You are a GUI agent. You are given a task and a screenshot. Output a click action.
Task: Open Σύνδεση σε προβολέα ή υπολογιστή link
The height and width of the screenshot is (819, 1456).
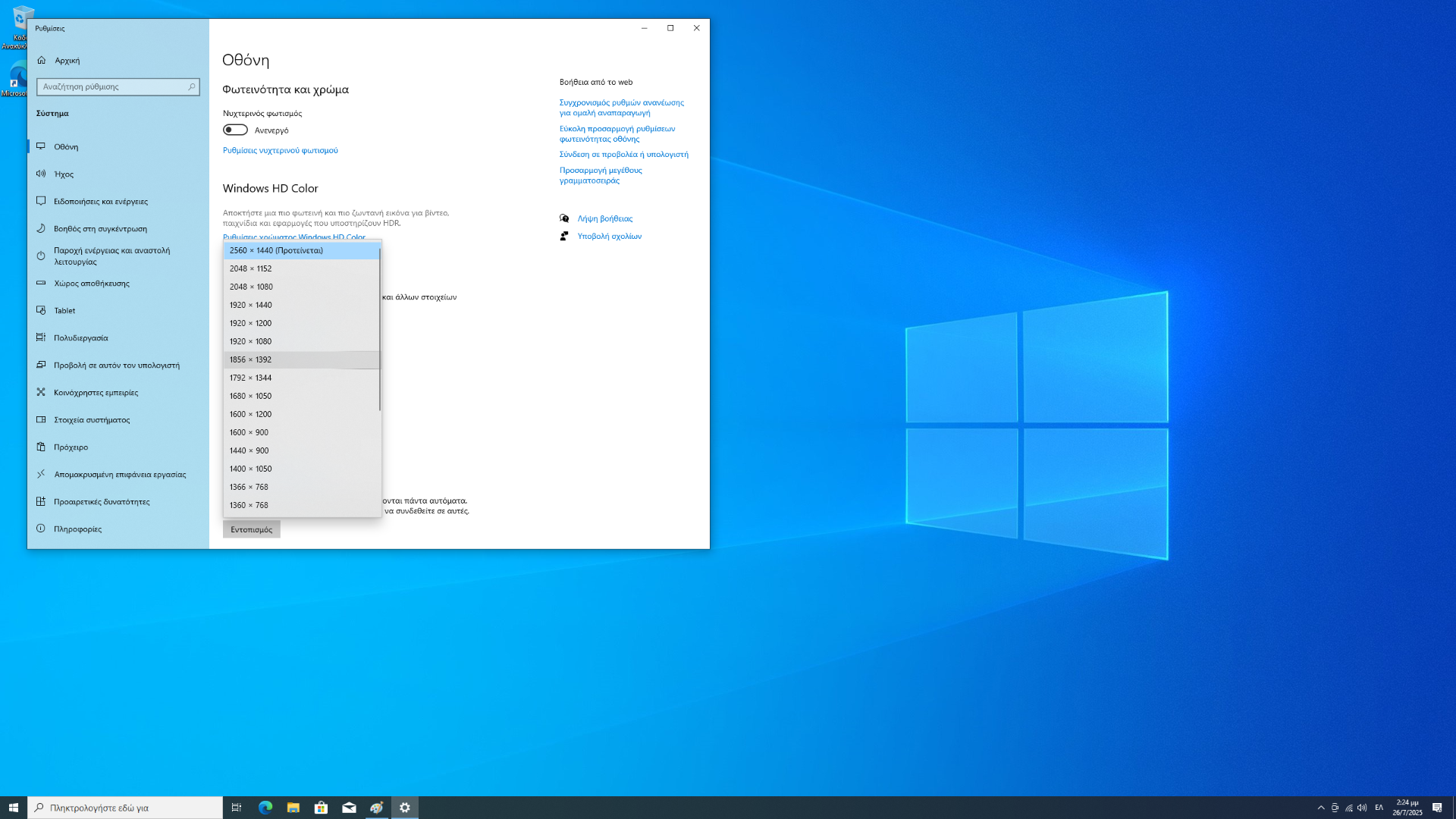[x=623, y=155]
